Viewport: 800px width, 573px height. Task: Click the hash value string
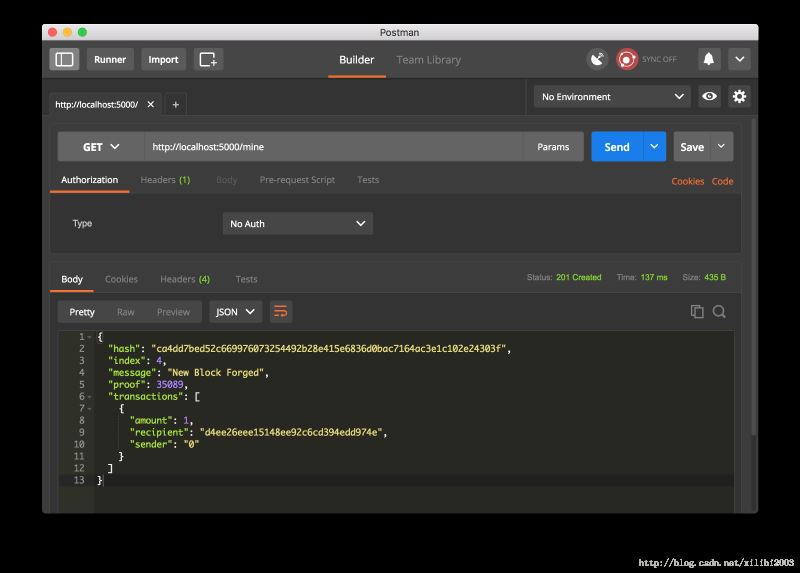[x=328, y=348]
